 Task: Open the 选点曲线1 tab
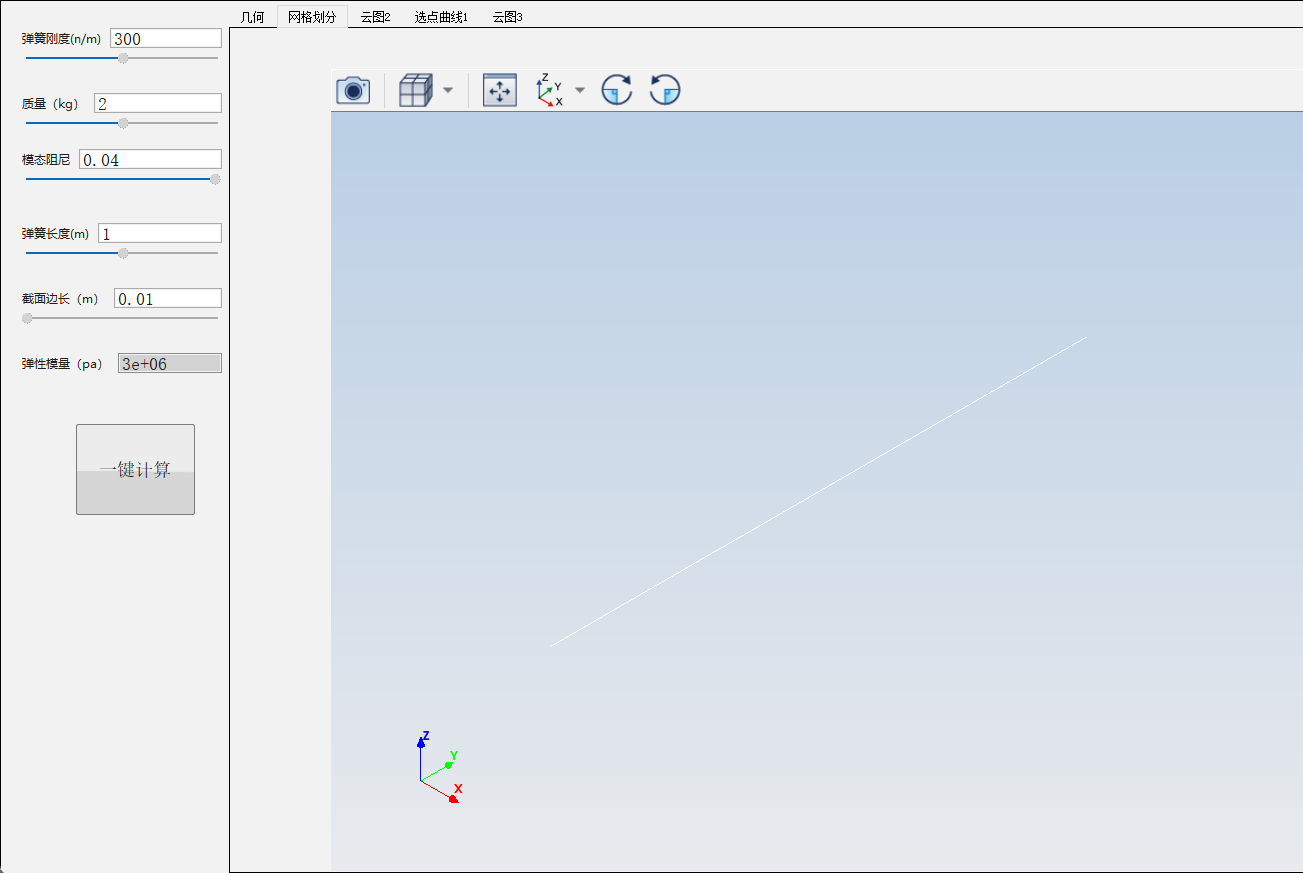coord(441,17)
